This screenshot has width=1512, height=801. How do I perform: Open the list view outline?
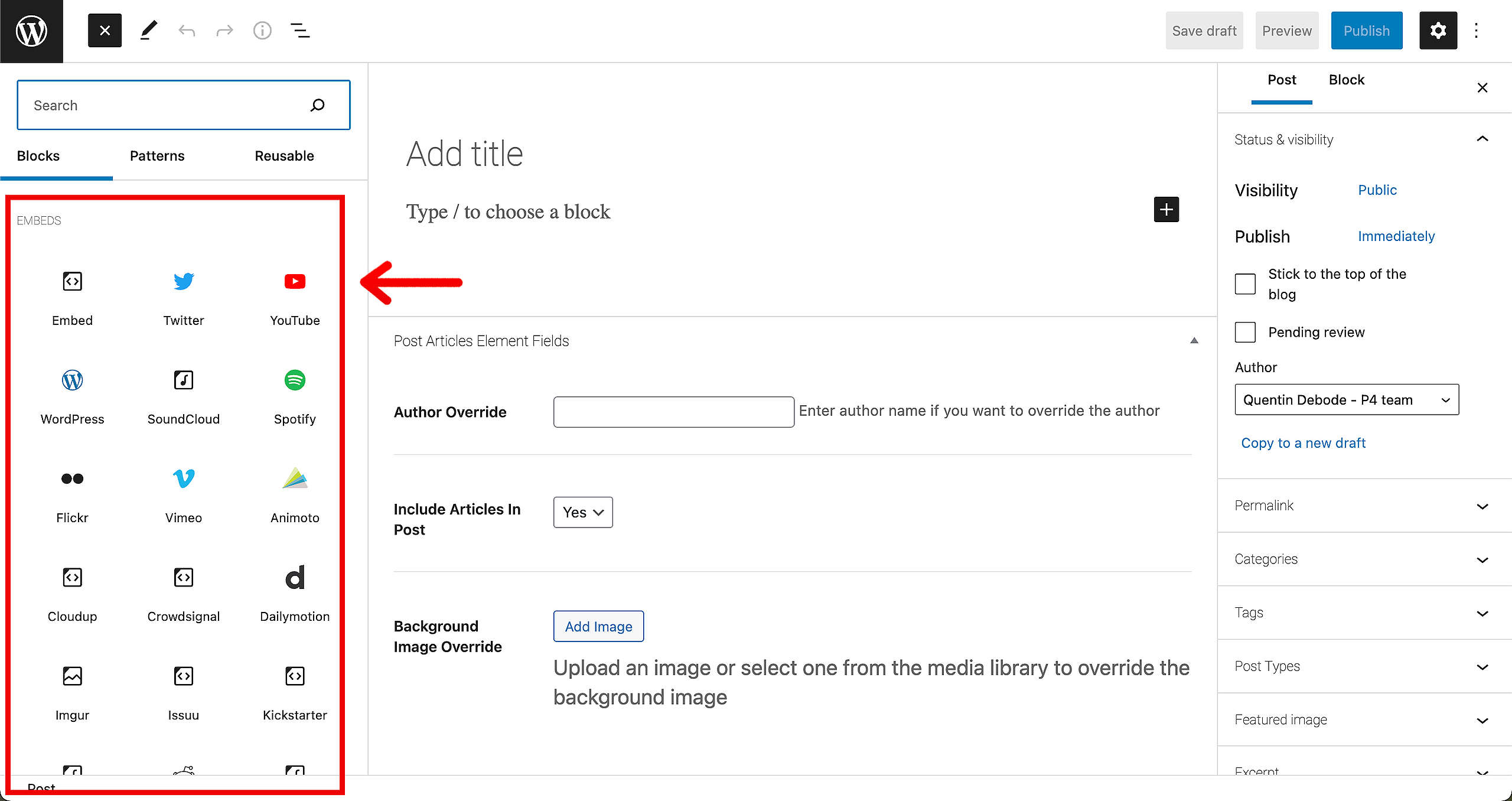coord(300,31)
